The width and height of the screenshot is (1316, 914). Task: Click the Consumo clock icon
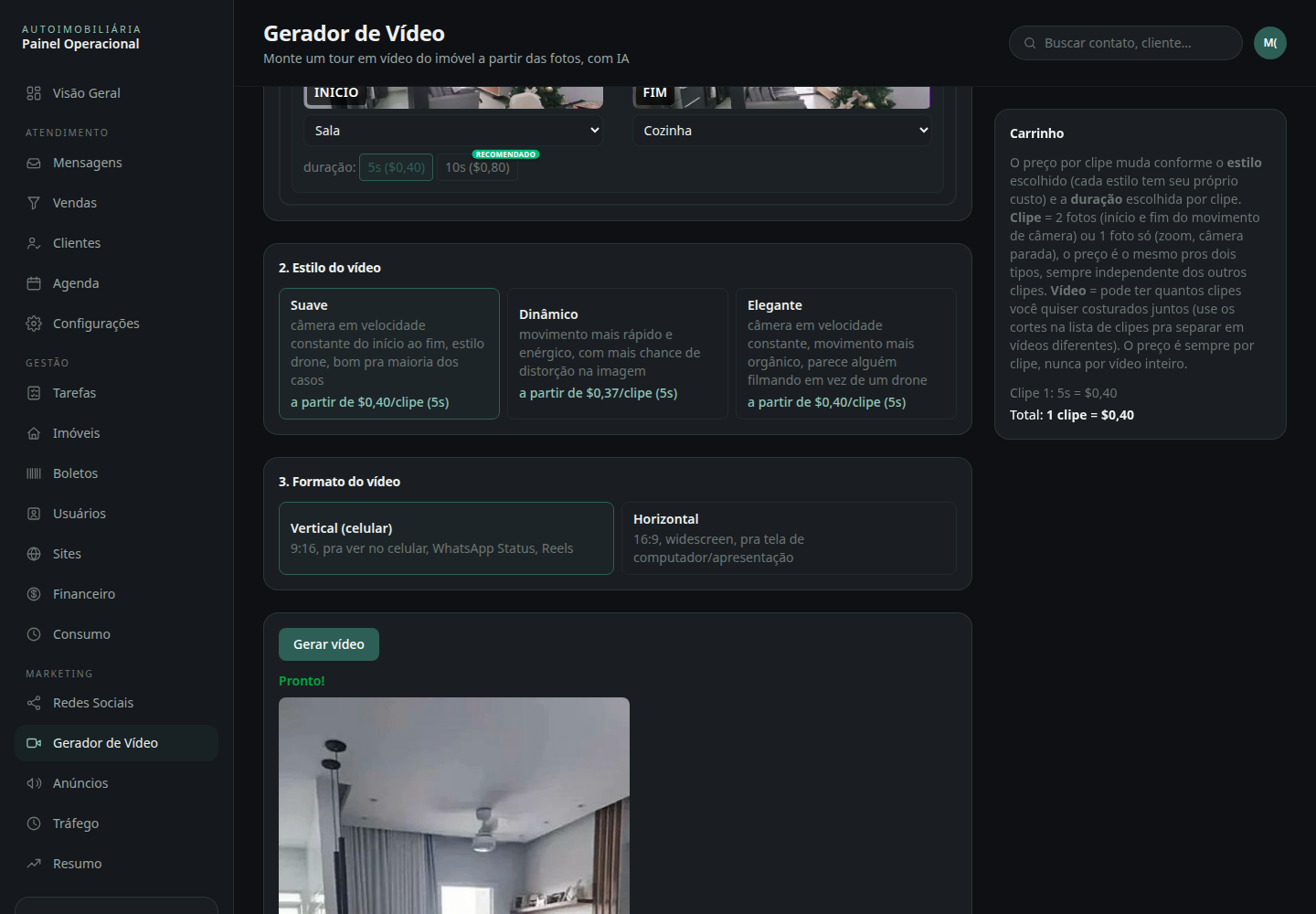[34, 634]
